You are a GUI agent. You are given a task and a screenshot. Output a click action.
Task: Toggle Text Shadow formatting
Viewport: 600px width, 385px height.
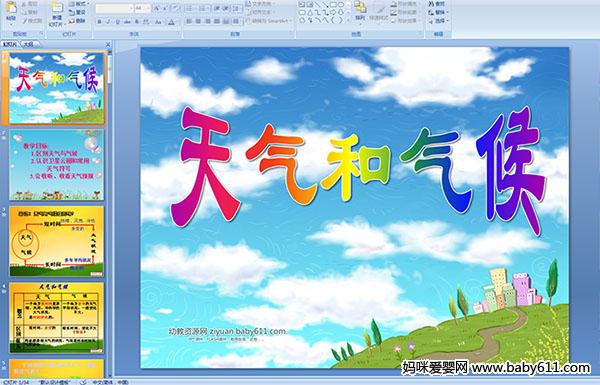[137, 22]
